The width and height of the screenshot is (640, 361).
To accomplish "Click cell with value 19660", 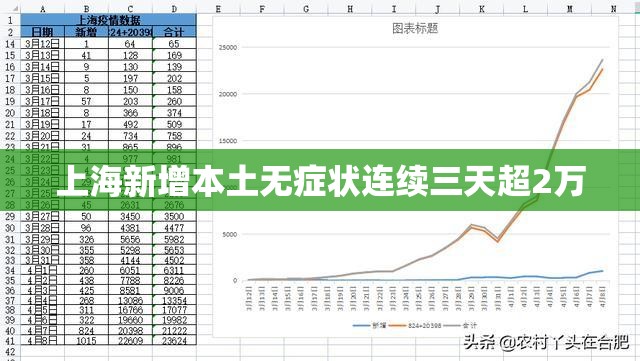I will 130,321.
